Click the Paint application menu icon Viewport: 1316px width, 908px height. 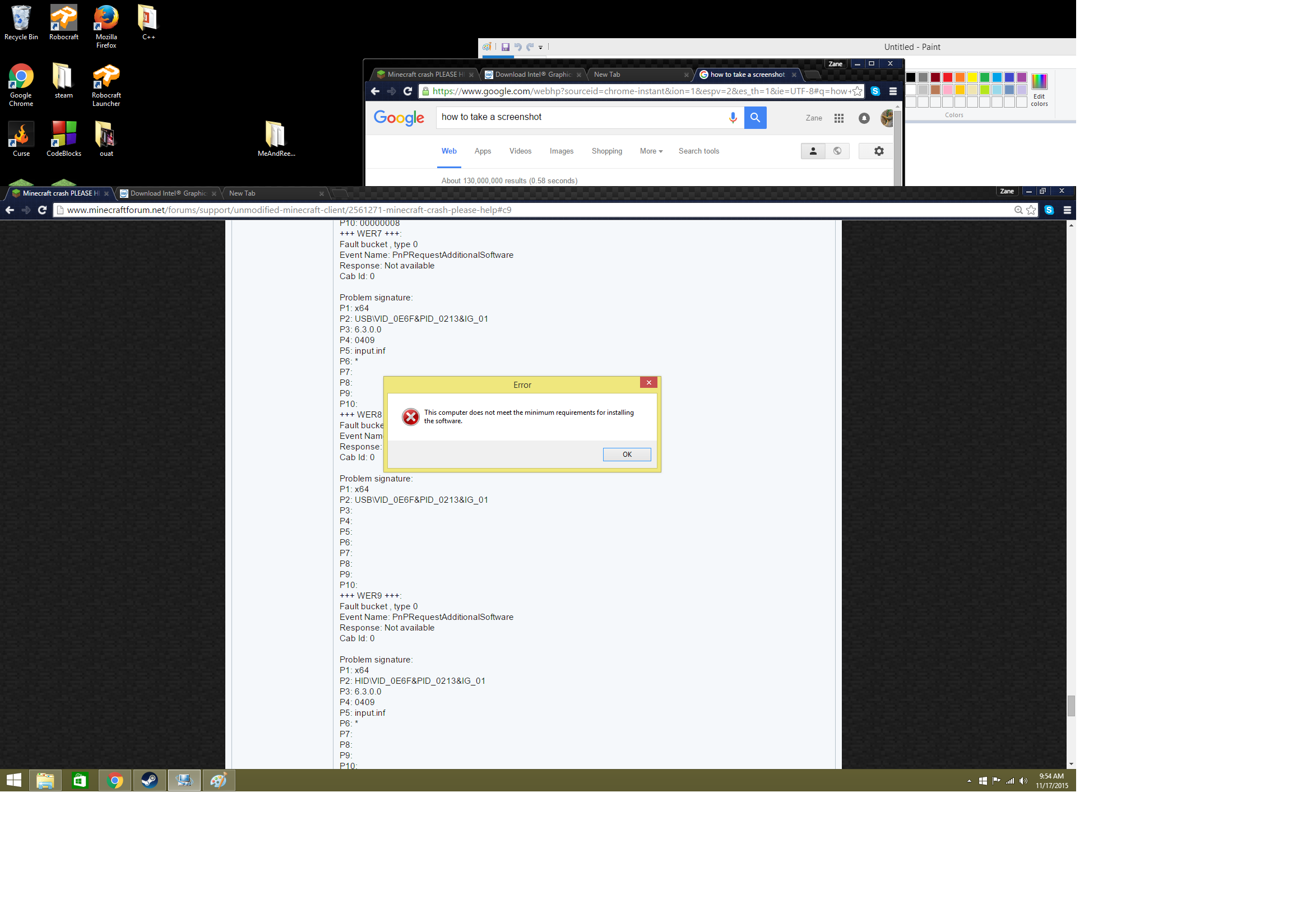[x=487, y=47]
